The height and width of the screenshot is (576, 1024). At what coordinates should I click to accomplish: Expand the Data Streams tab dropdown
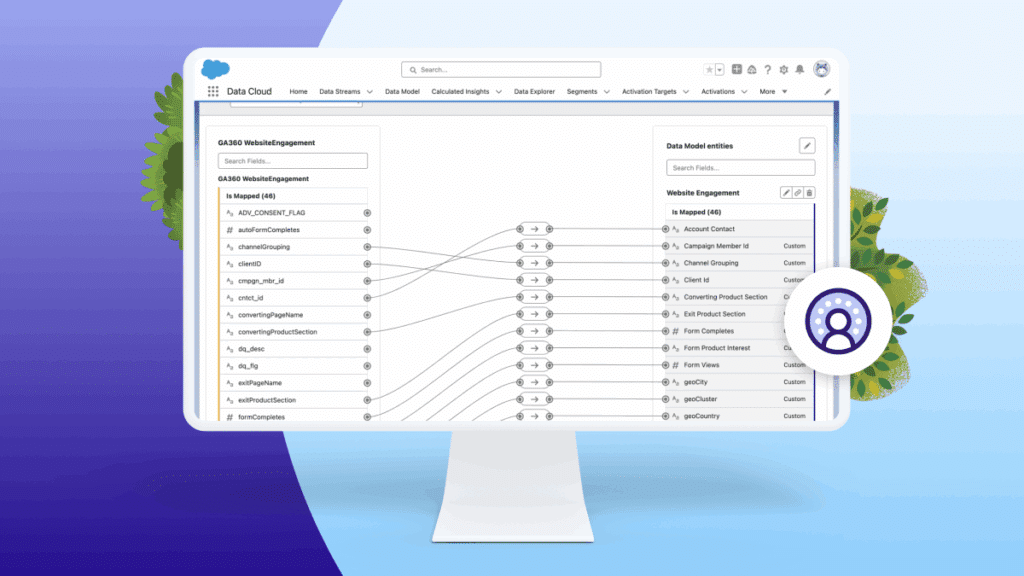click(369, 92)
